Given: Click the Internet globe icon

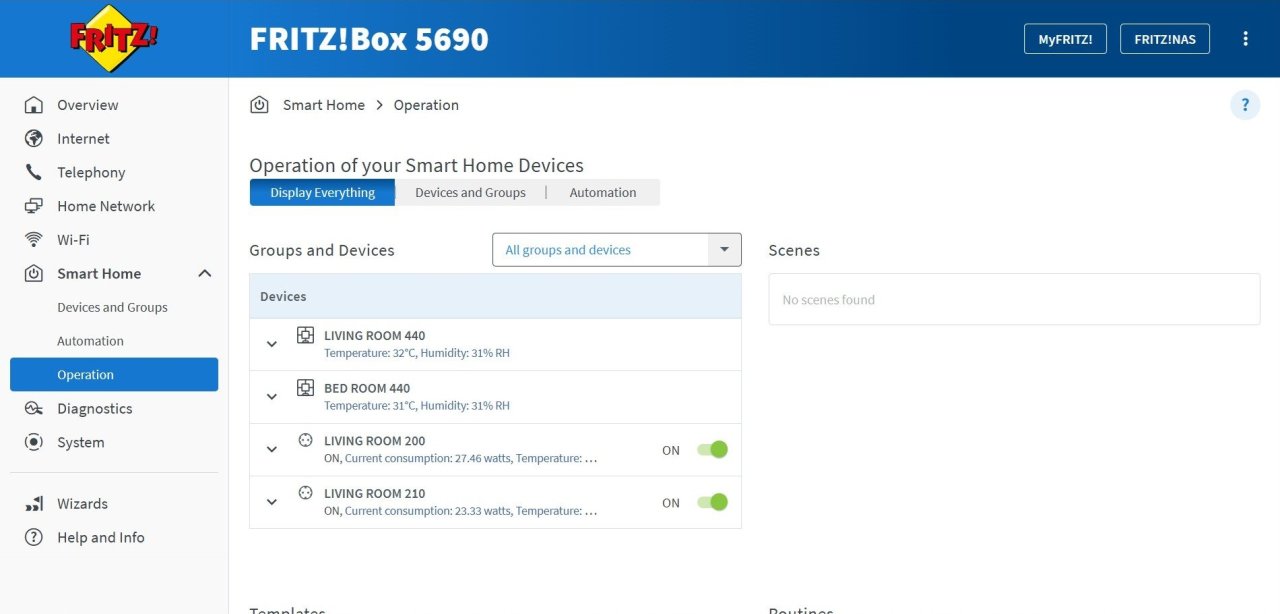Looking at the screenshot, I should 34,139.
